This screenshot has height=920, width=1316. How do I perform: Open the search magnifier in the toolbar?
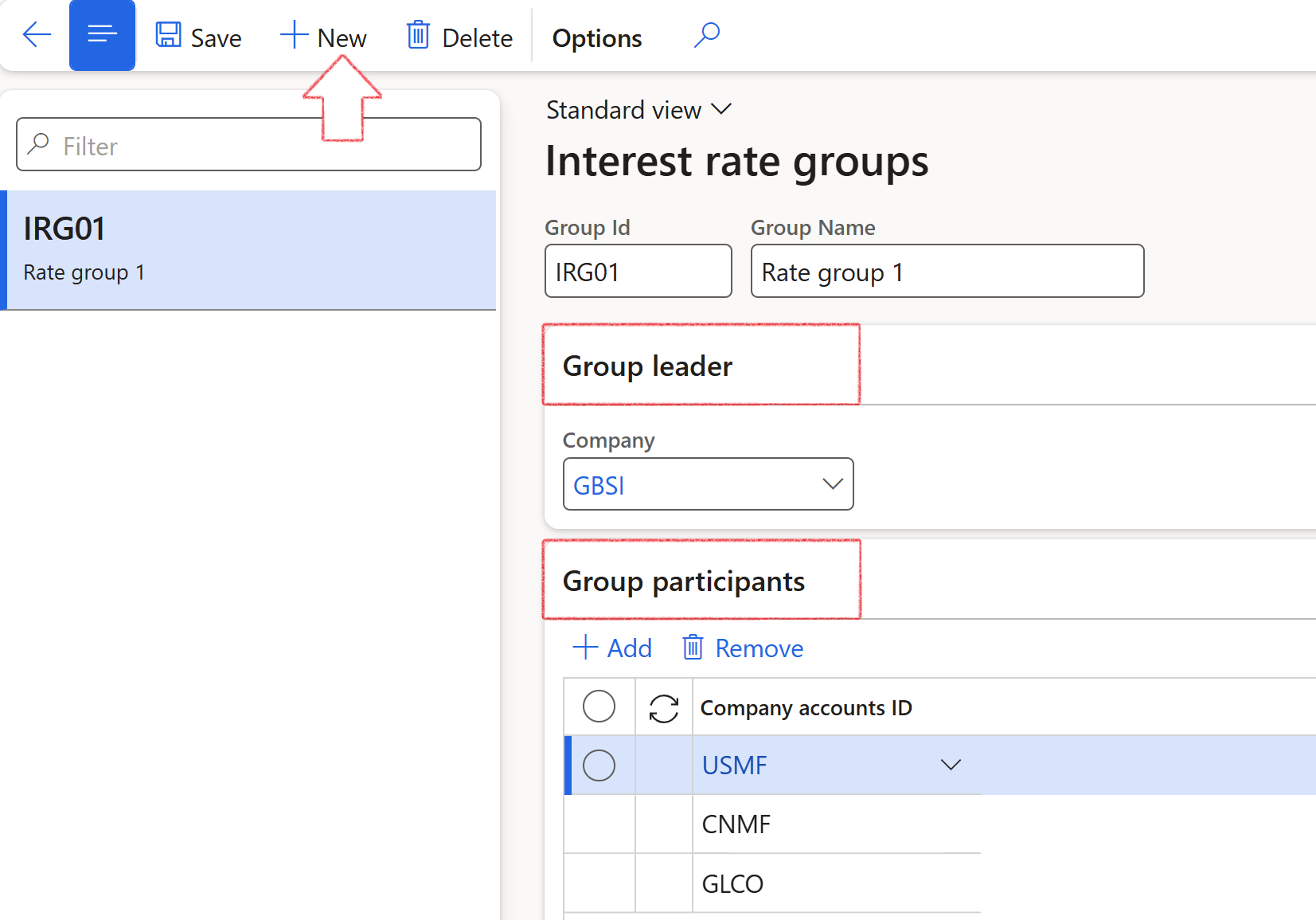coord(705,36)
